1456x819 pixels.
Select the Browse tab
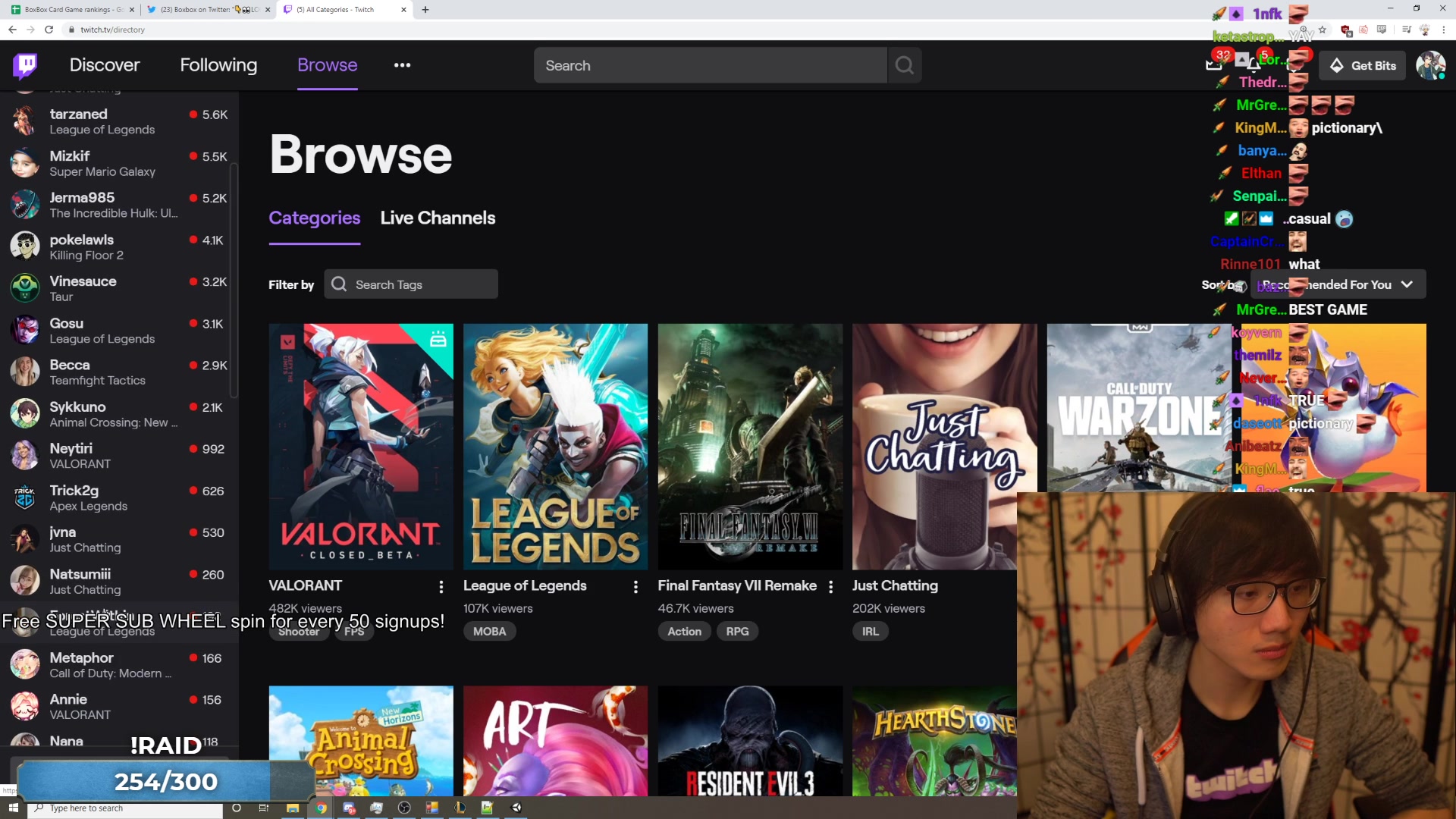pyautogui.click(x=327, y=65)
